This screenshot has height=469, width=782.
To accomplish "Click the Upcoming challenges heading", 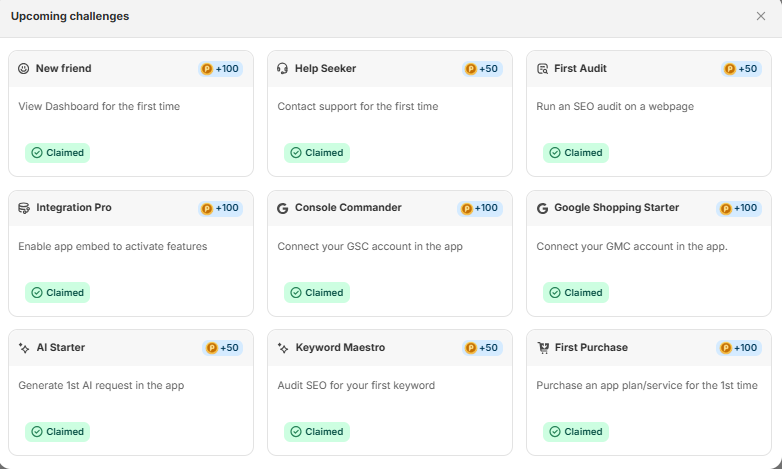I will (70, 17).
